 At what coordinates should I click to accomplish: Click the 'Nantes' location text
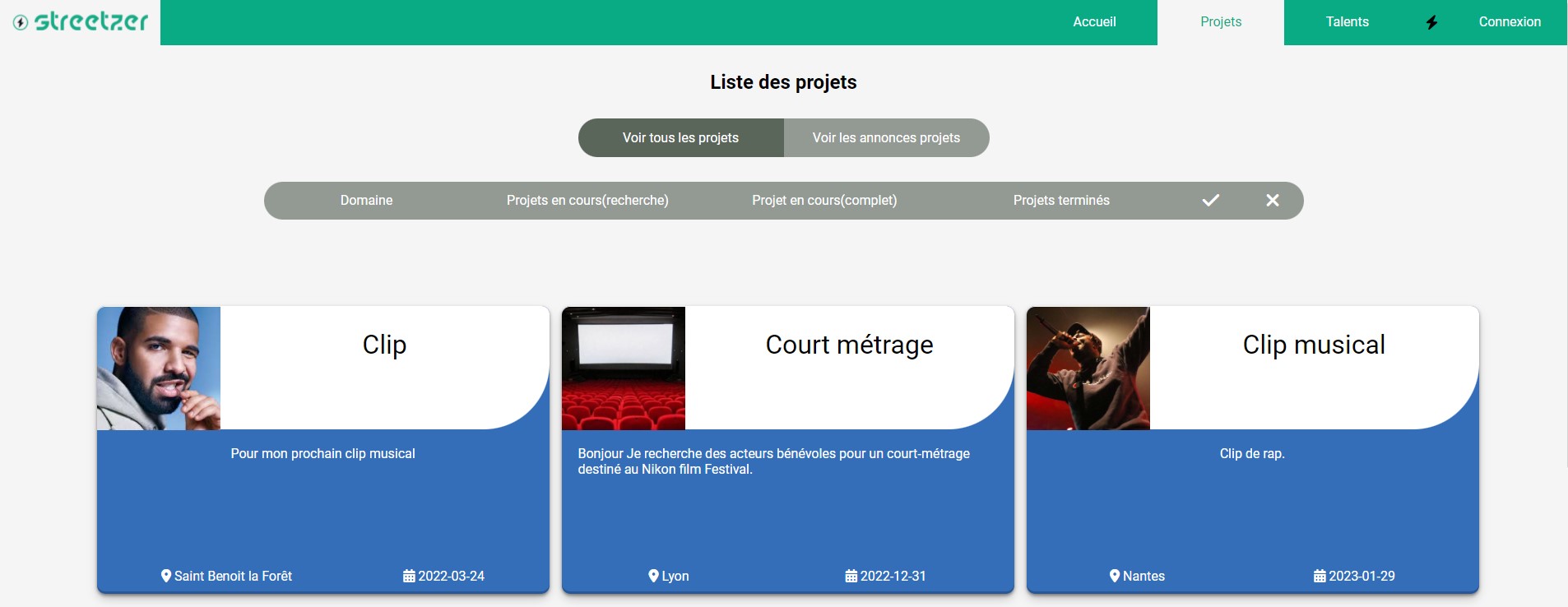[1144, 577]
